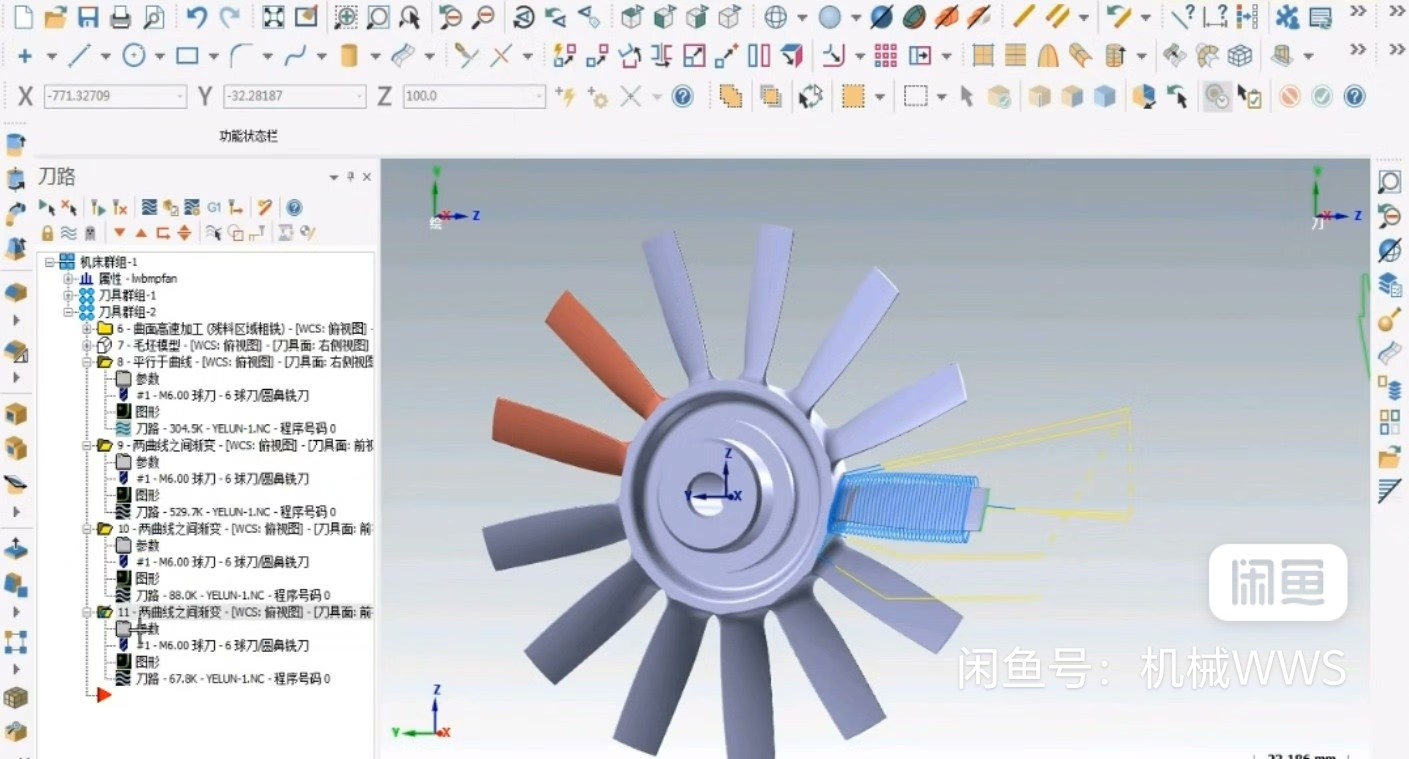Open the X coordinate combo box dropdown
1409x759 pixels.
pyautogui.click(x=180, y=97)
